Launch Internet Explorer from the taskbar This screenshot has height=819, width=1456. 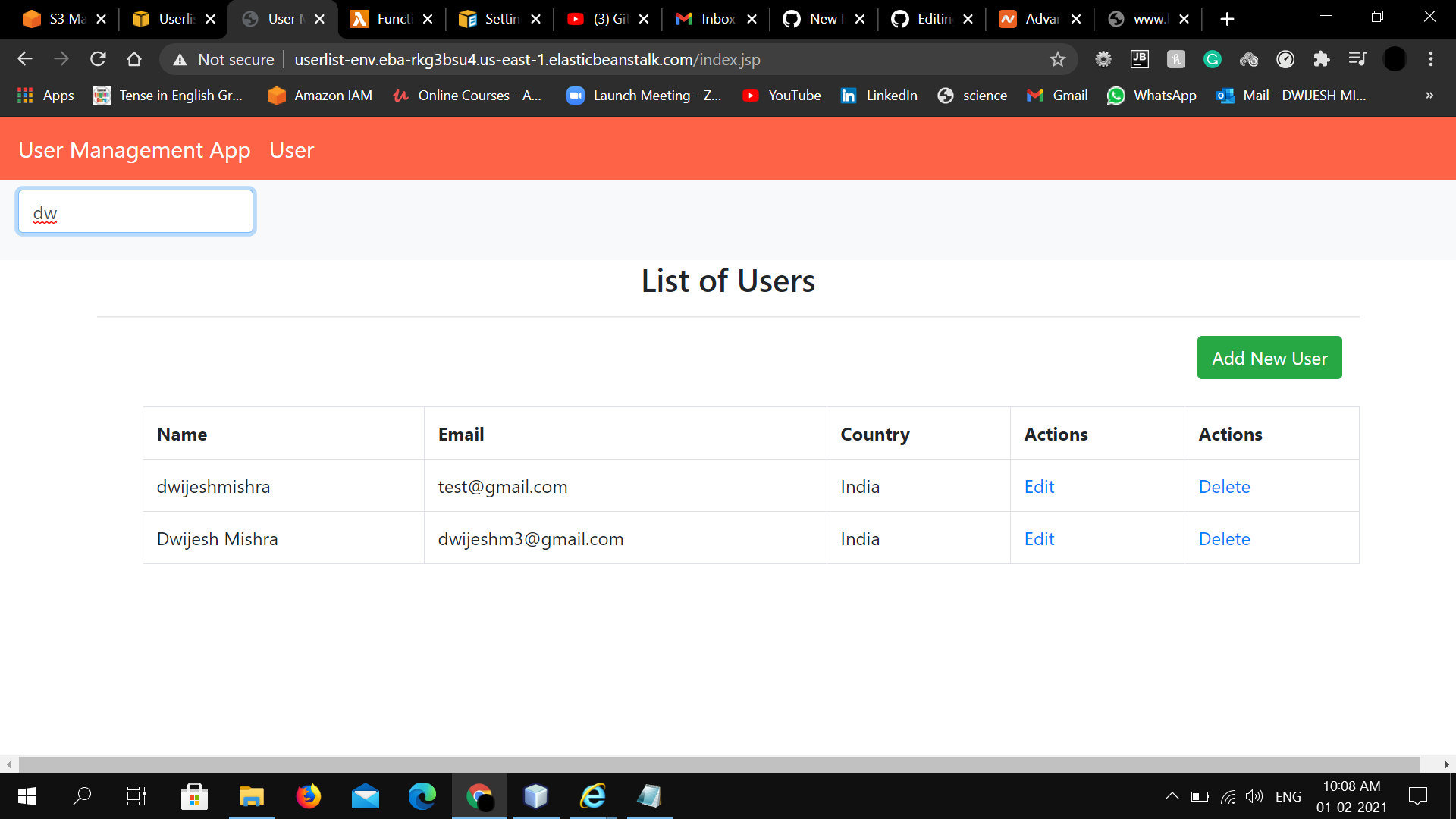point(593,796)
